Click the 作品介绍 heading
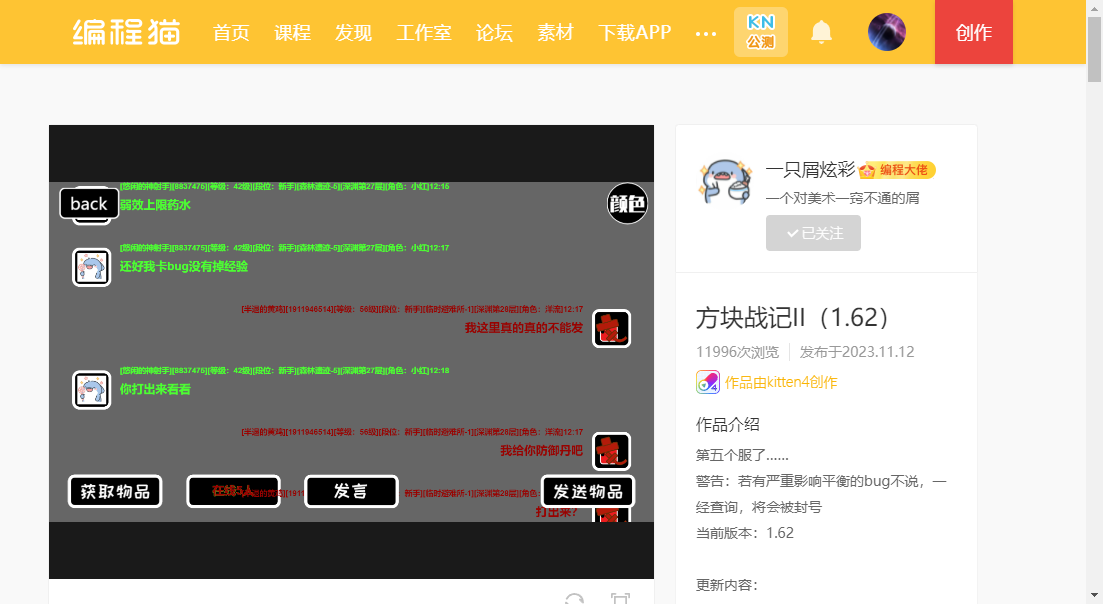This screenshot has width=1103, height=604. 727,425
